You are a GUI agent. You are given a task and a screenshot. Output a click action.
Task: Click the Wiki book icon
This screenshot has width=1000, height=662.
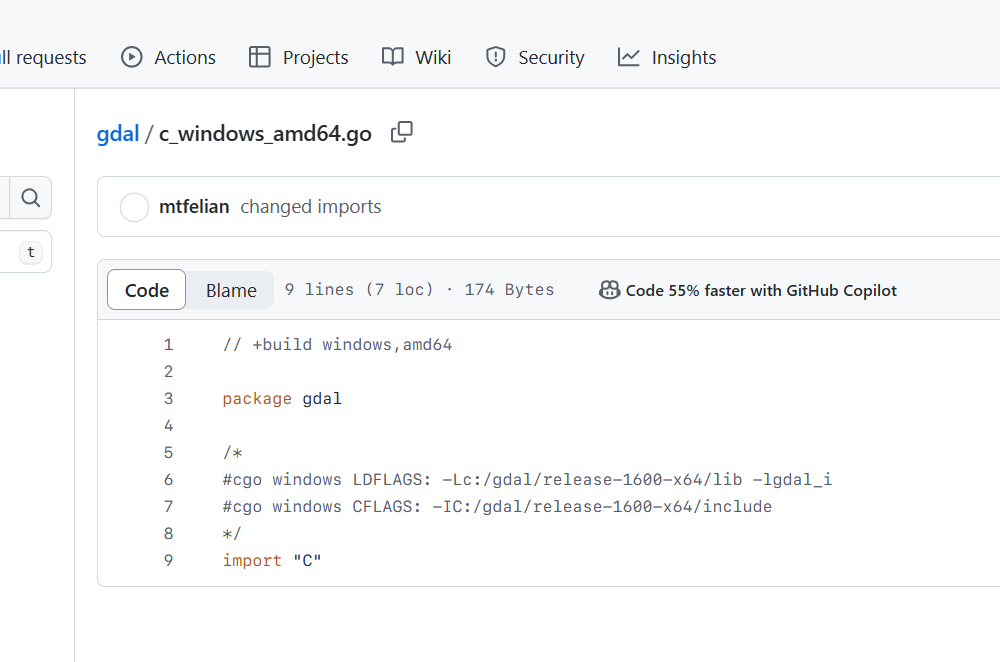coord(393,57)
